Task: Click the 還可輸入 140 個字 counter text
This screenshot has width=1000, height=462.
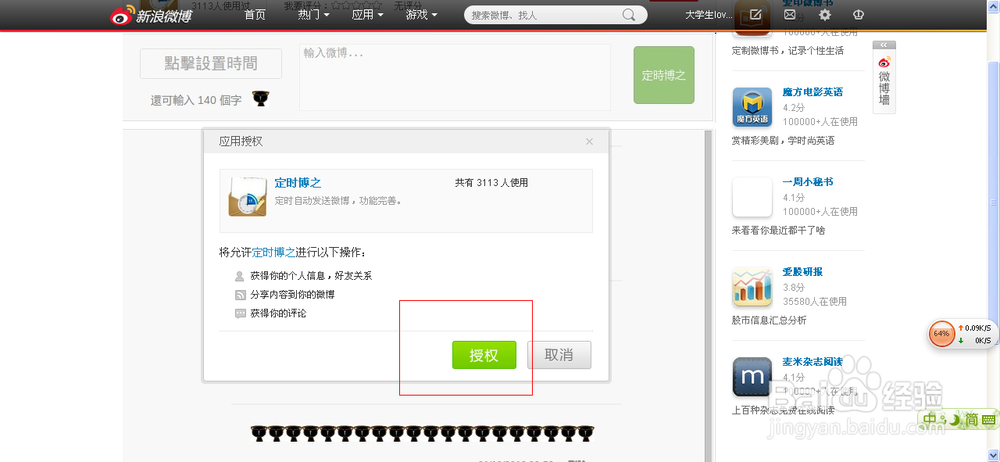Action: [196, 100]
